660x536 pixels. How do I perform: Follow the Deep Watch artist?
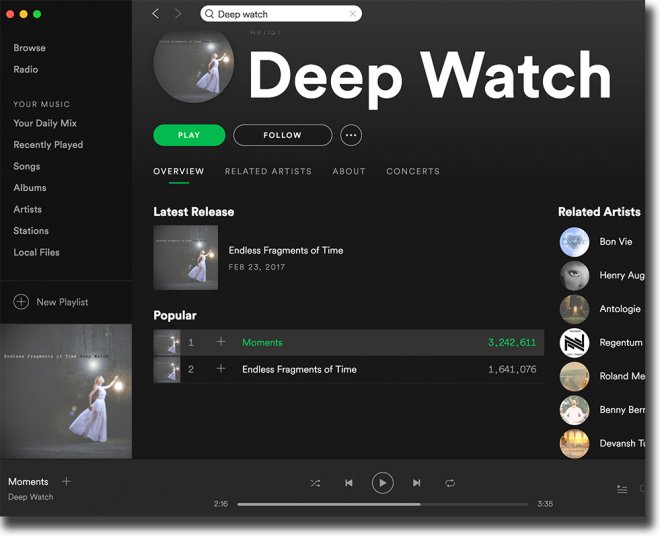(x=282, y=135)
